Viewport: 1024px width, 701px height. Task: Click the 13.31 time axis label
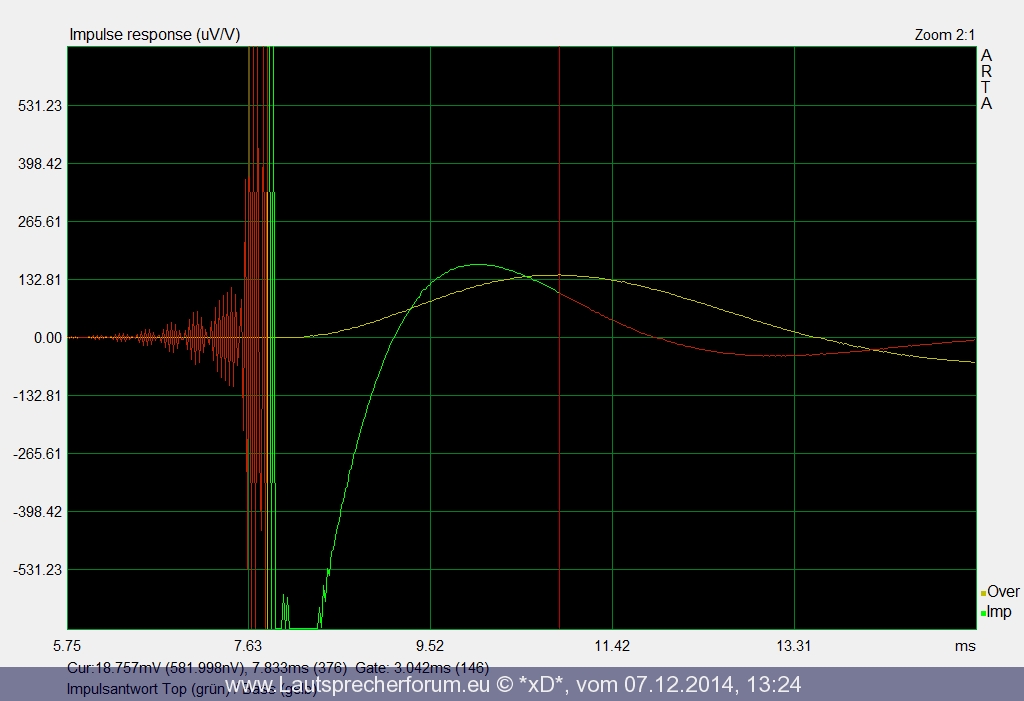point(794,646)
